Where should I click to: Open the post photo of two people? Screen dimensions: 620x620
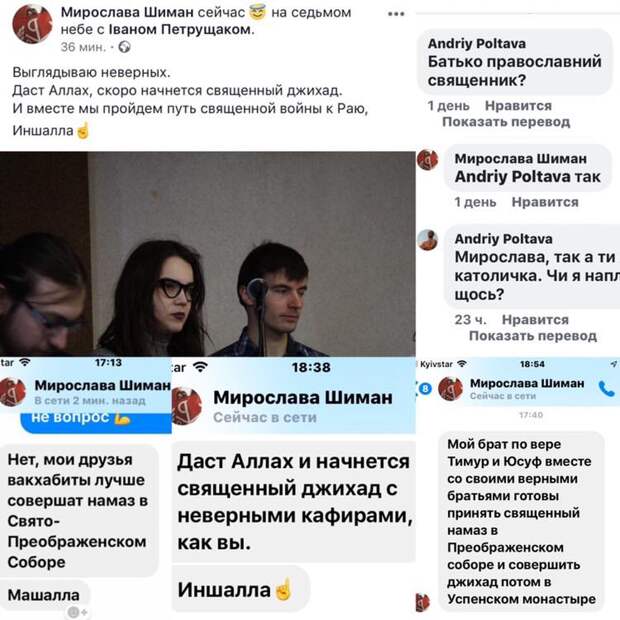click(208, 254)
